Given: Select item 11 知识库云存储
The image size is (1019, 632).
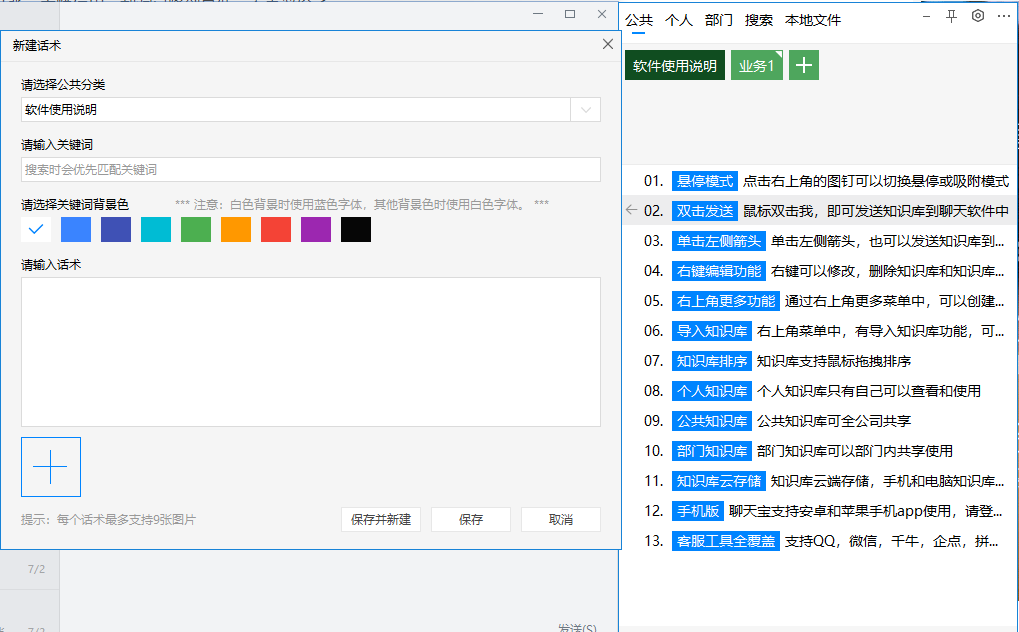Looking at the screenshot, I should pyautogui.click(x=819, y=481).
